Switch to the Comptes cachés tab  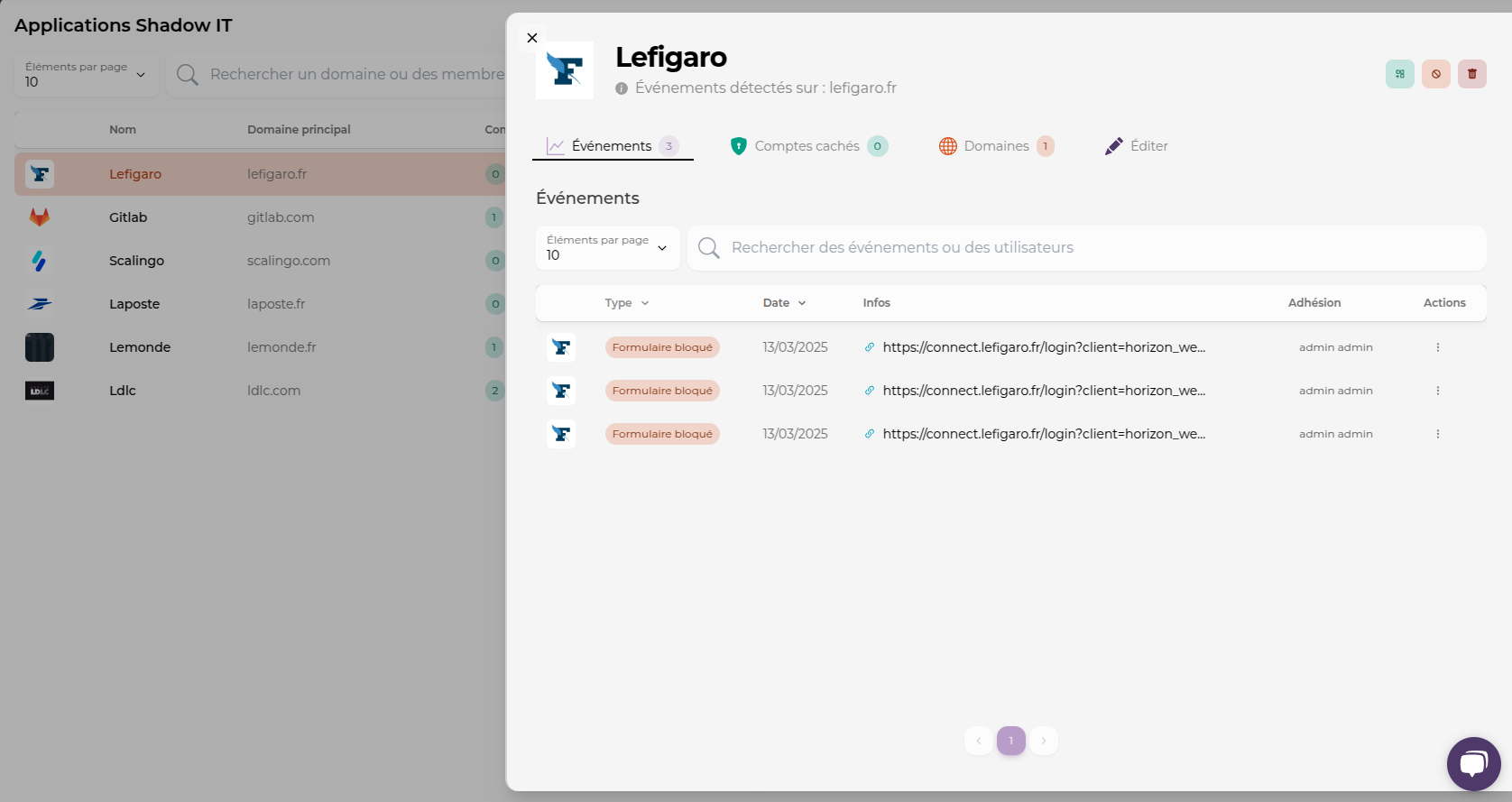[x=808, y=146]
